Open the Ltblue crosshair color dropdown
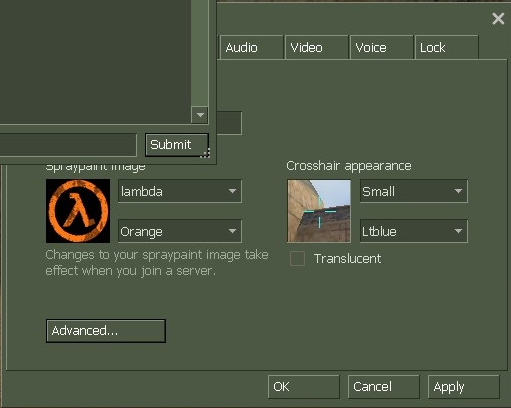This screenshot has height=408, width=511. click(x=414, y=231)
